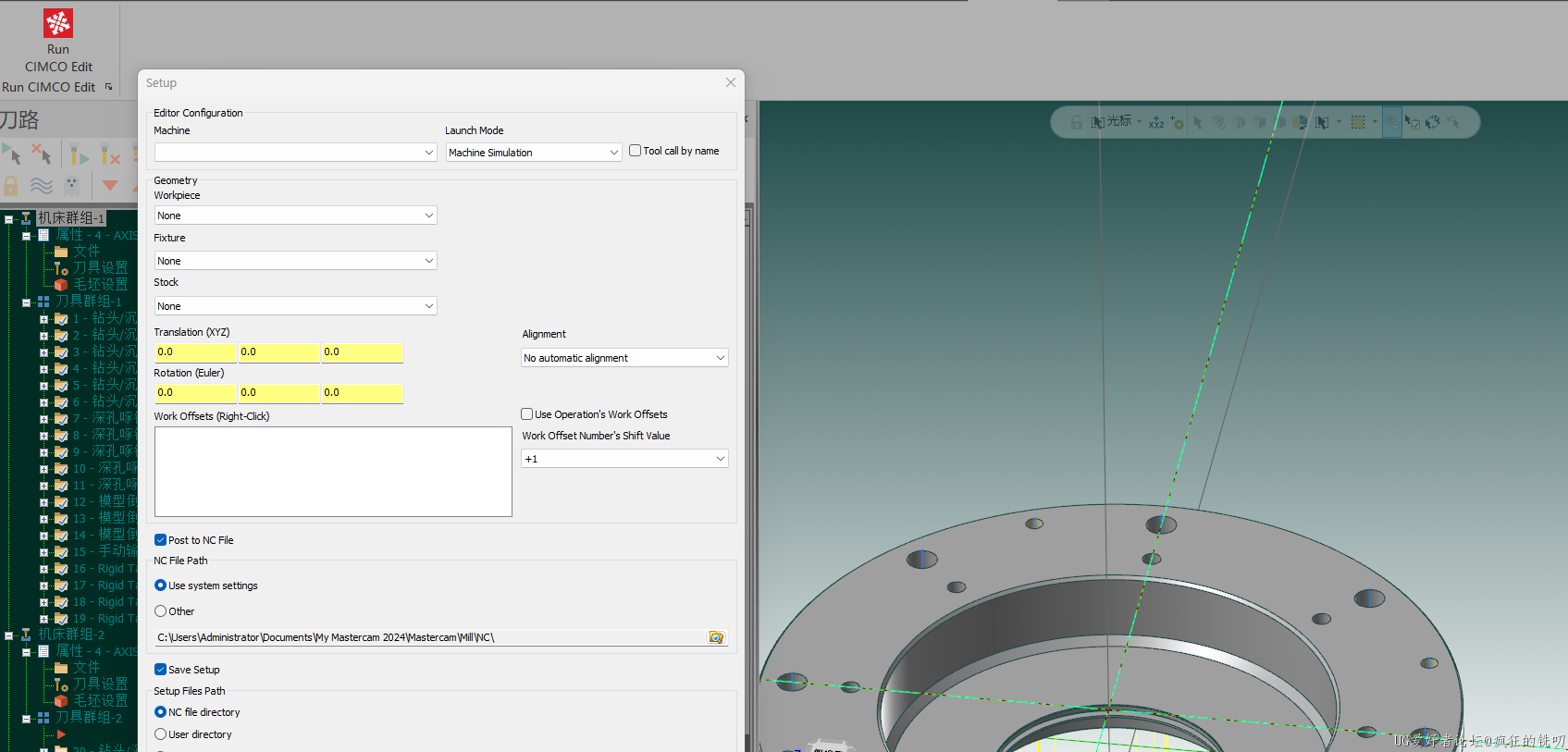Click machine group icon for 机床群组-1
The width and height of the screenshot is (1568, 752).
point(26,218)
